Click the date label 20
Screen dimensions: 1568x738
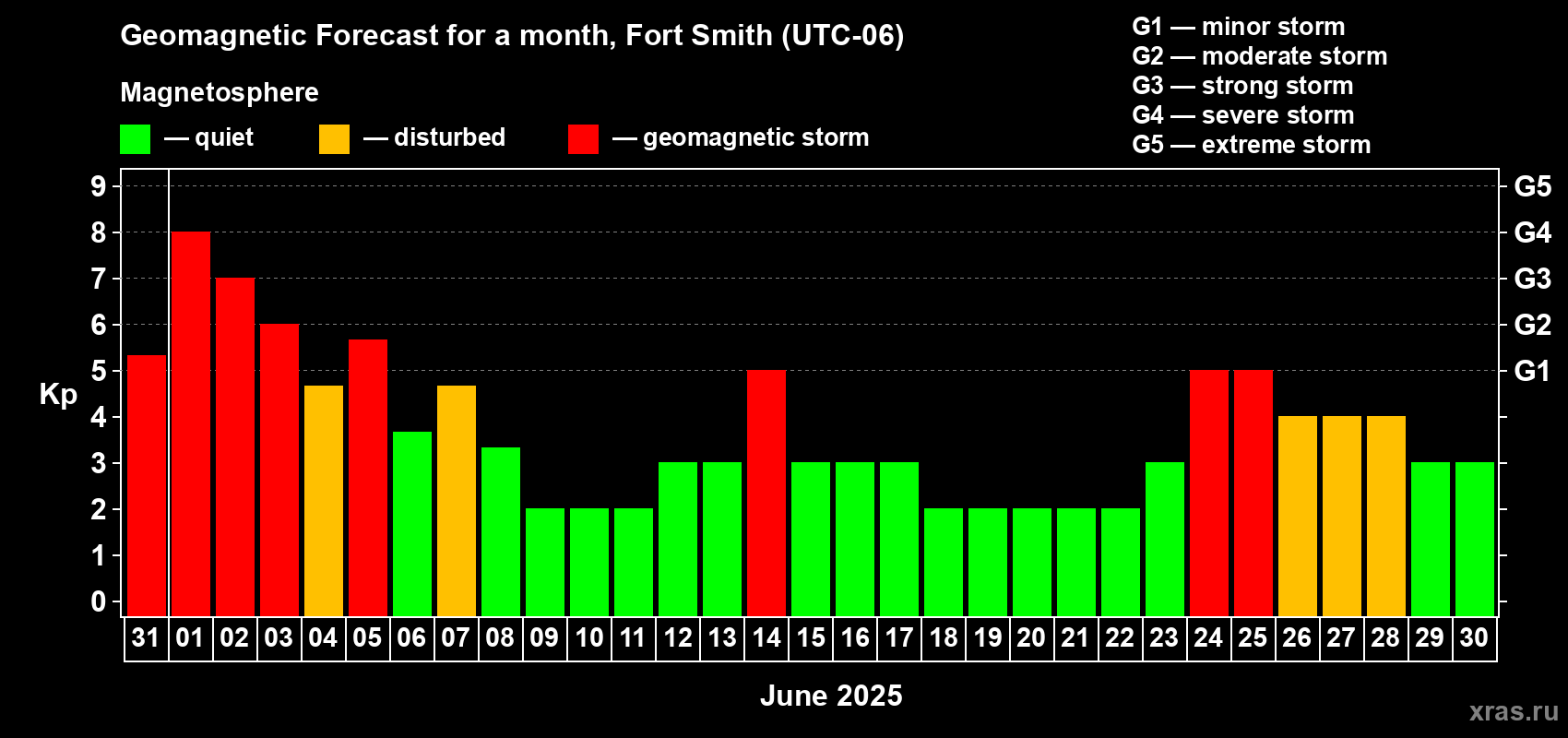tap(1031, 637)
